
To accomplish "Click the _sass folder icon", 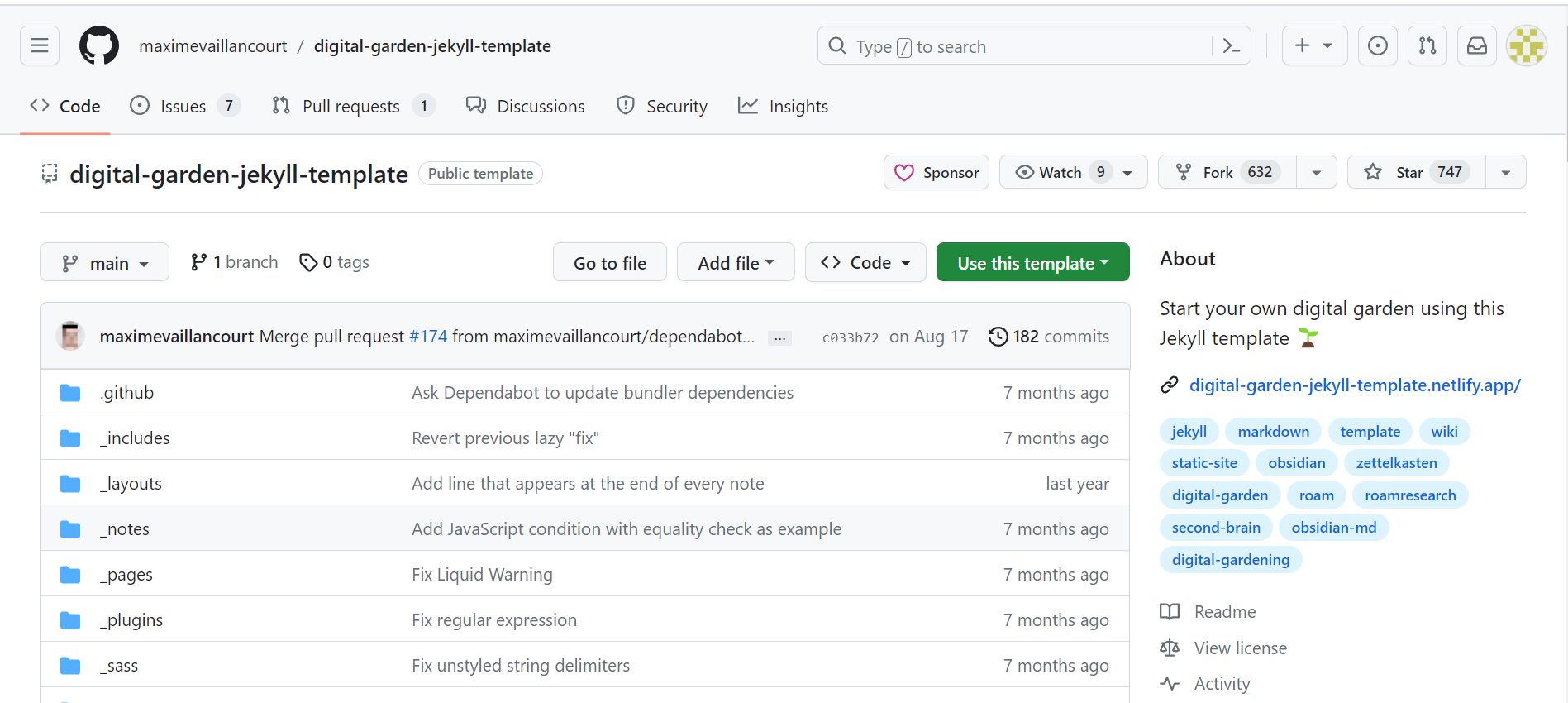I will (70, 666).
